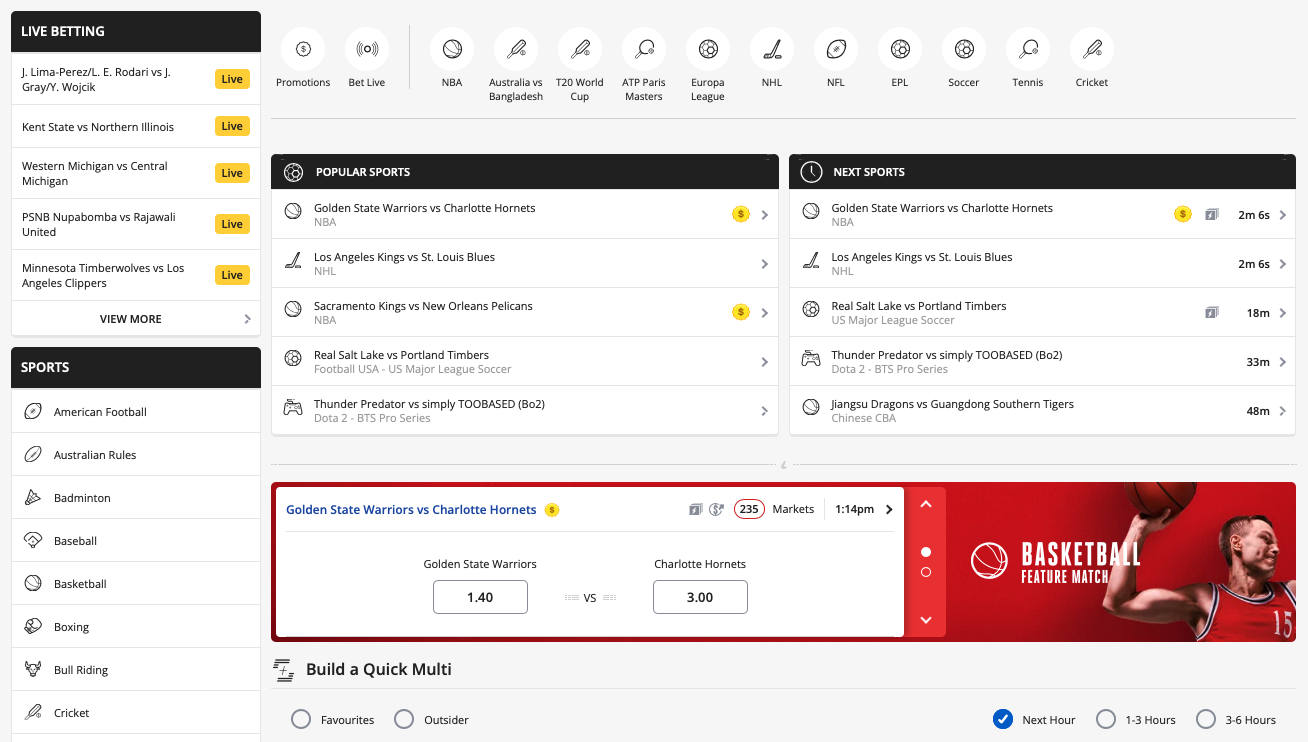Select the Favourites radio button
Viewport: 1308px width, 742px height.
click(x=301, y=719)
